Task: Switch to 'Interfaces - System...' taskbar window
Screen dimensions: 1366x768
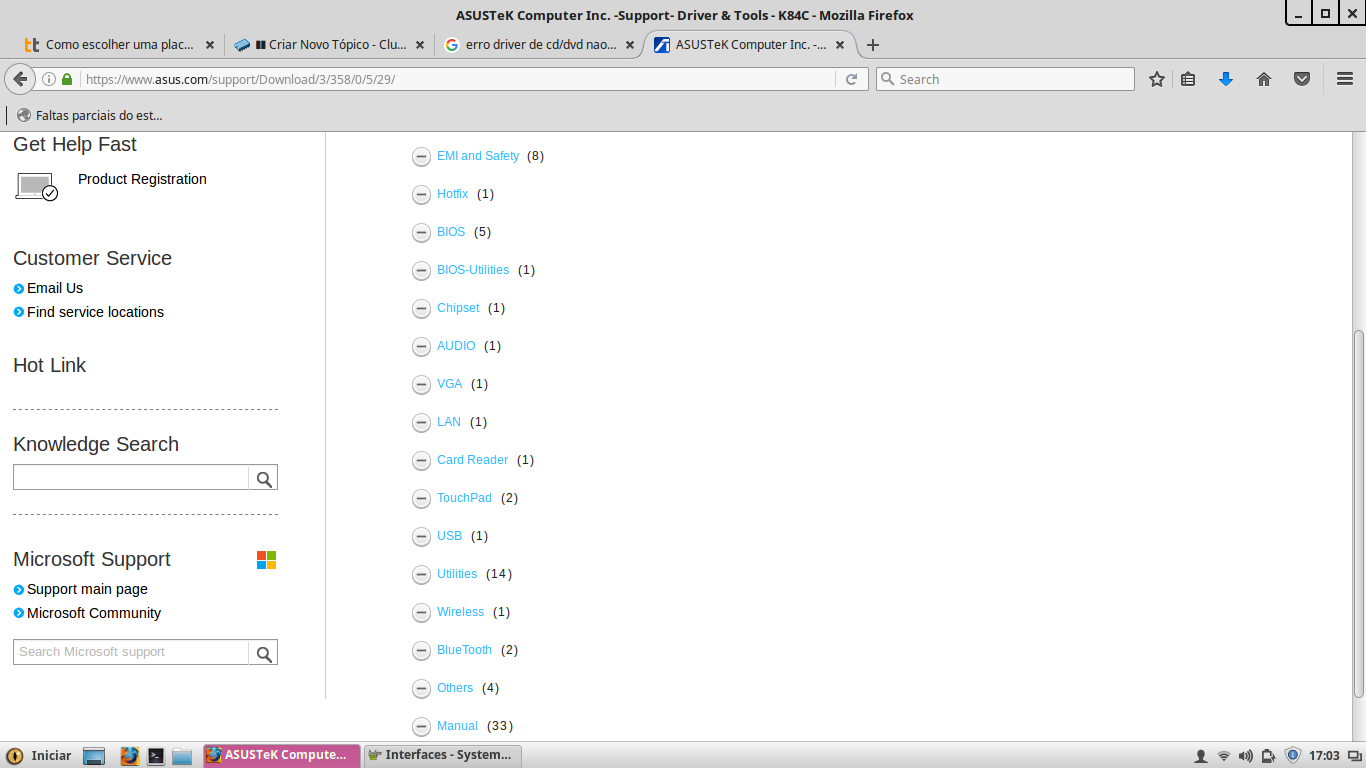Action: [x=442, y=755]
